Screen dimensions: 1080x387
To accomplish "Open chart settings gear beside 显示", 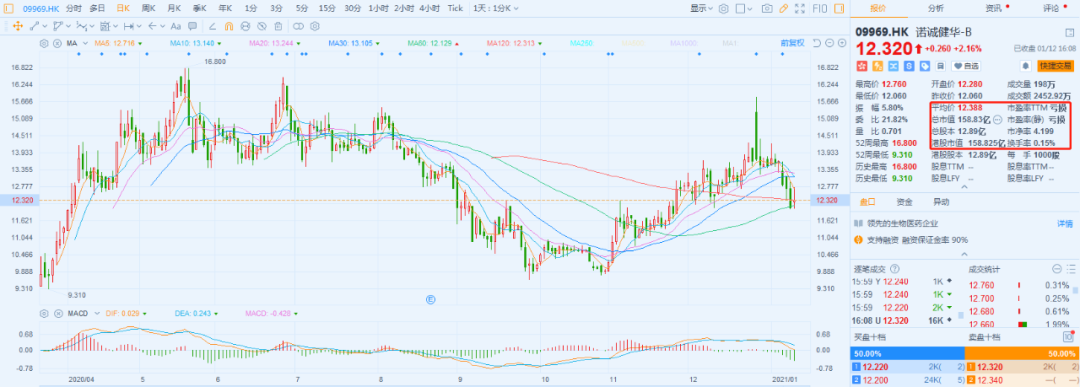I will pos(723,9).
